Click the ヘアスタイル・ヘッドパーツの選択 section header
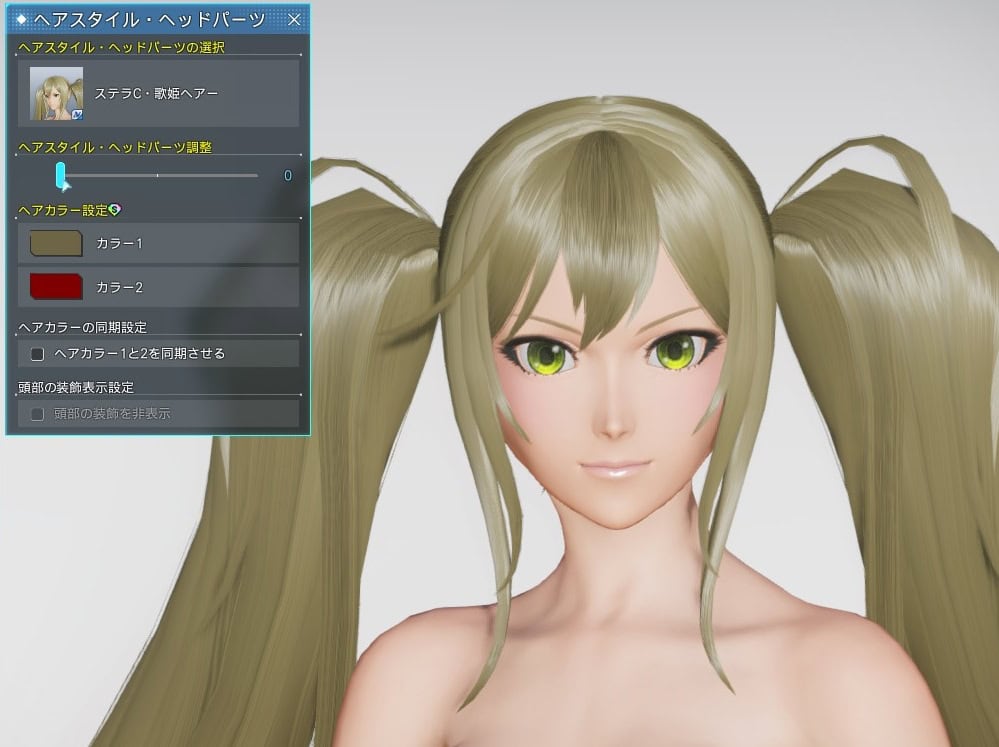Viewport: 999px width, 747px height. click(x=120, y=46)
